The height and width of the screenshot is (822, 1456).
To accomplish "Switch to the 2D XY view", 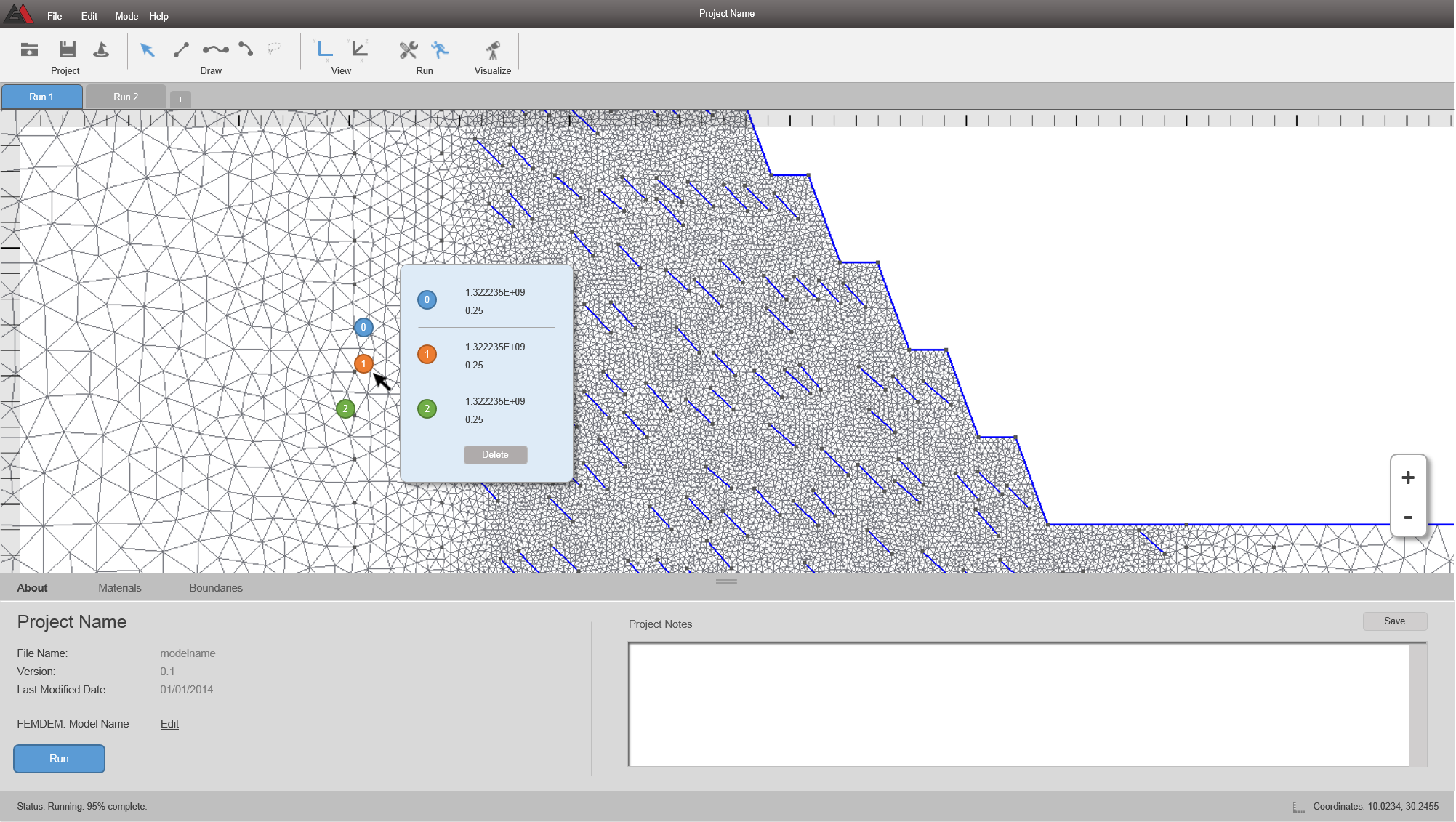I will pos(323,49).
